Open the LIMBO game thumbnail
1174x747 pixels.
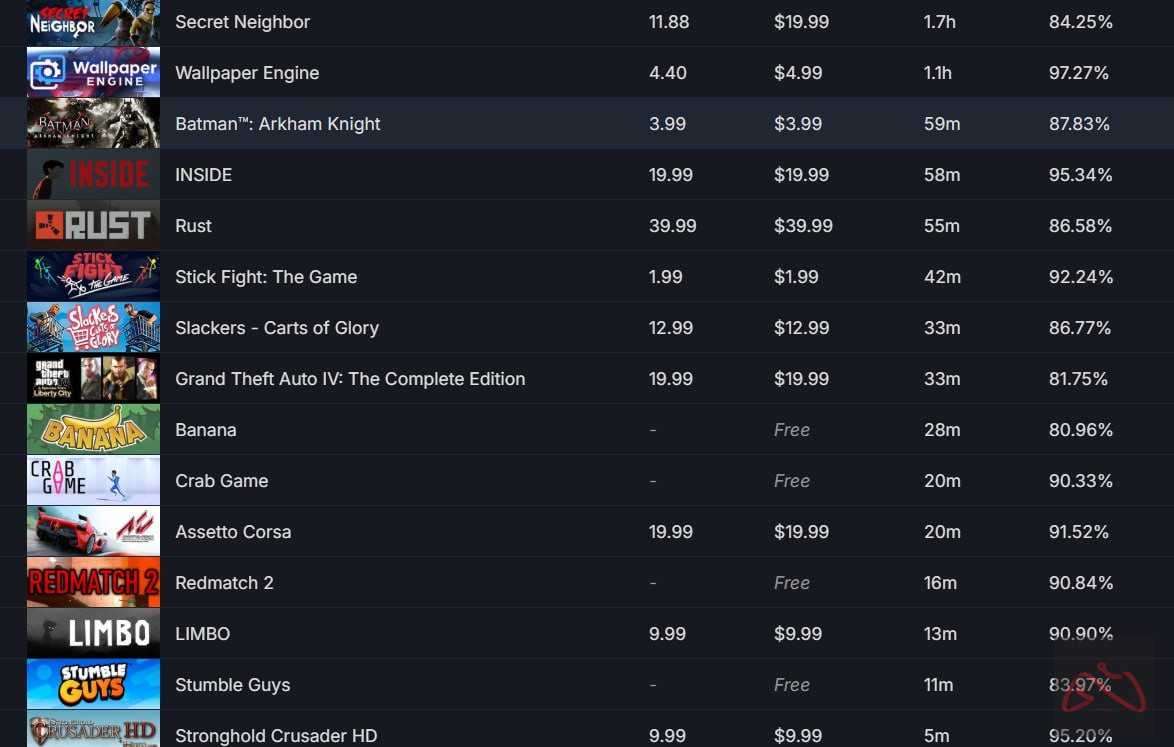point(93,634)
